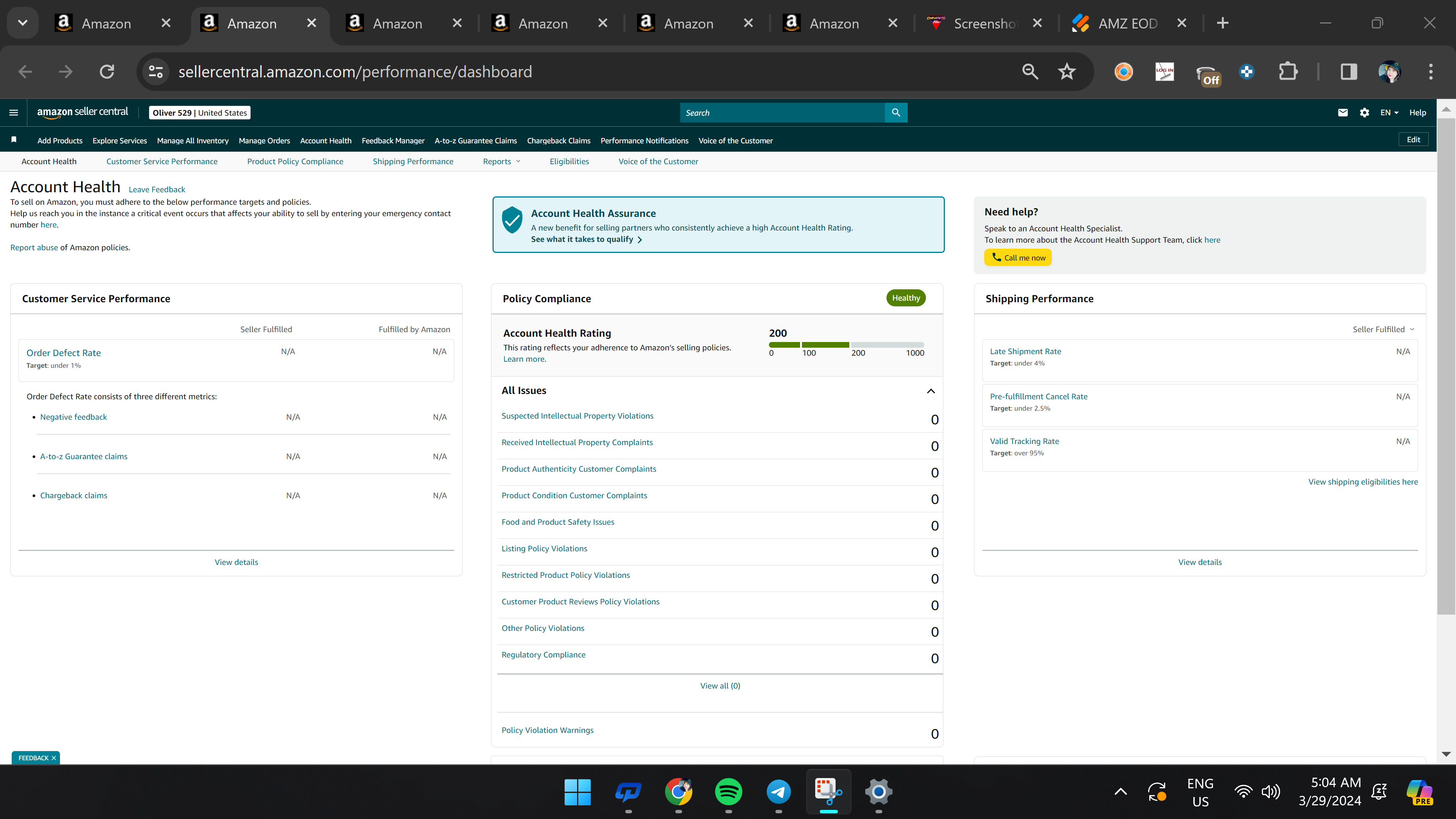
Task: Open the Windows Start menu
Action: (x=577, y=792)
